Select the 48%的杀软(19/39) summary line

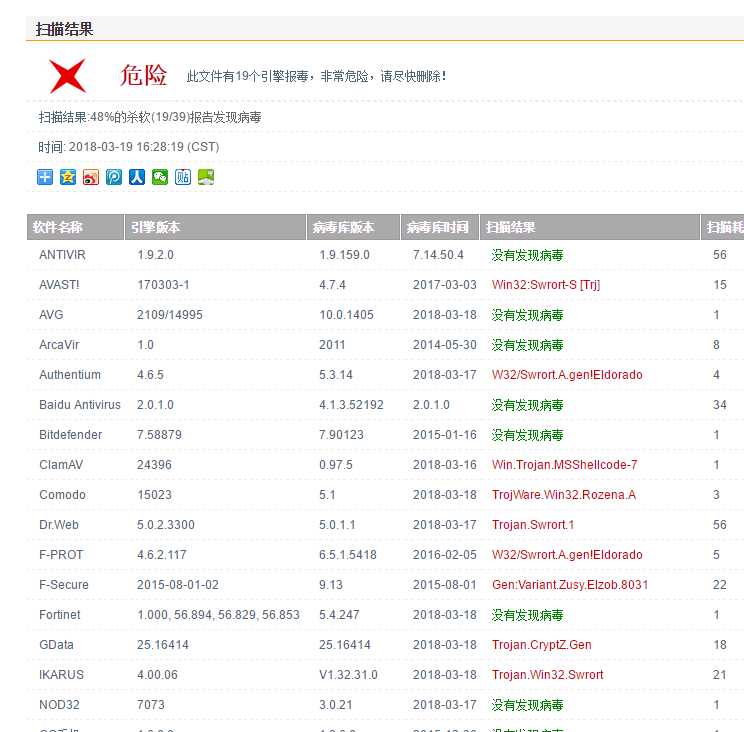tap(150, 117)
